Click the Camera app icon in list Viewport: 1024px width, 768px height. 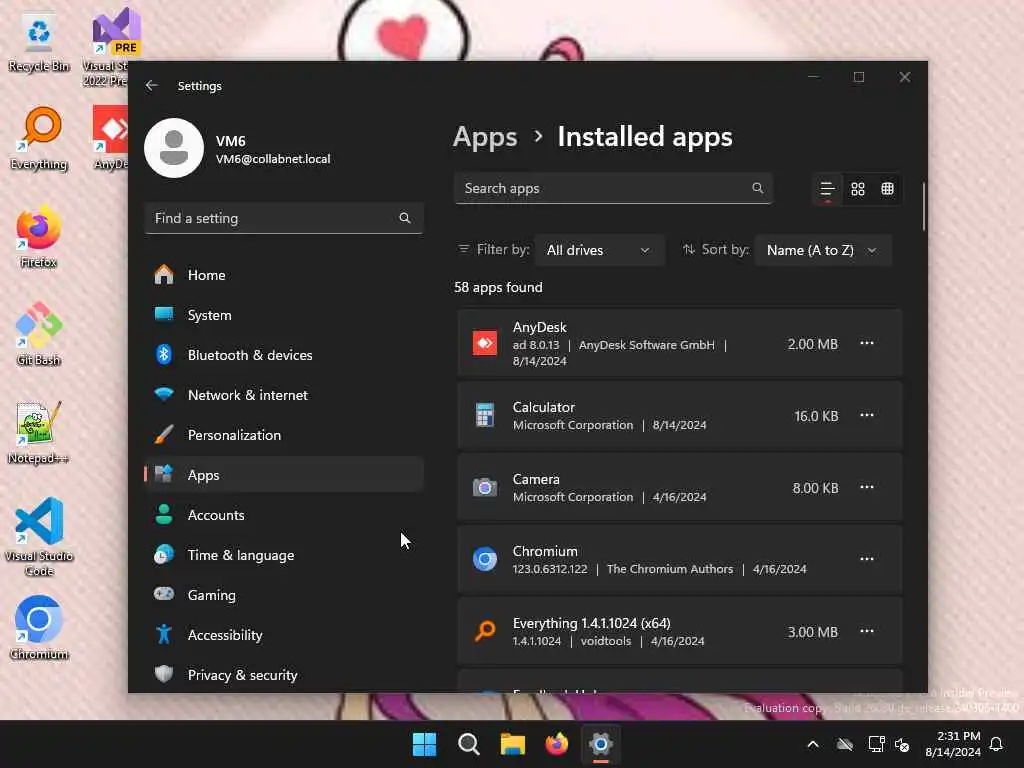click(x=485, y=487)
